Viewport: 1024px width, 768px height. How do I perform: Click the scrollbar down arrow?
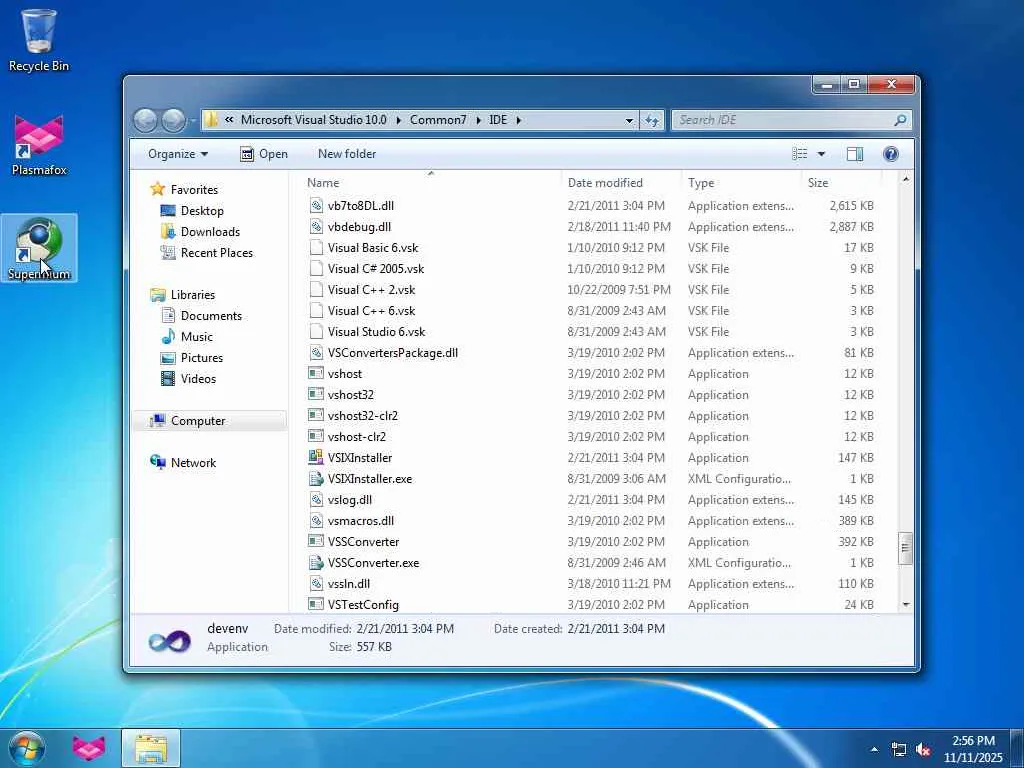tap(905, 605)
